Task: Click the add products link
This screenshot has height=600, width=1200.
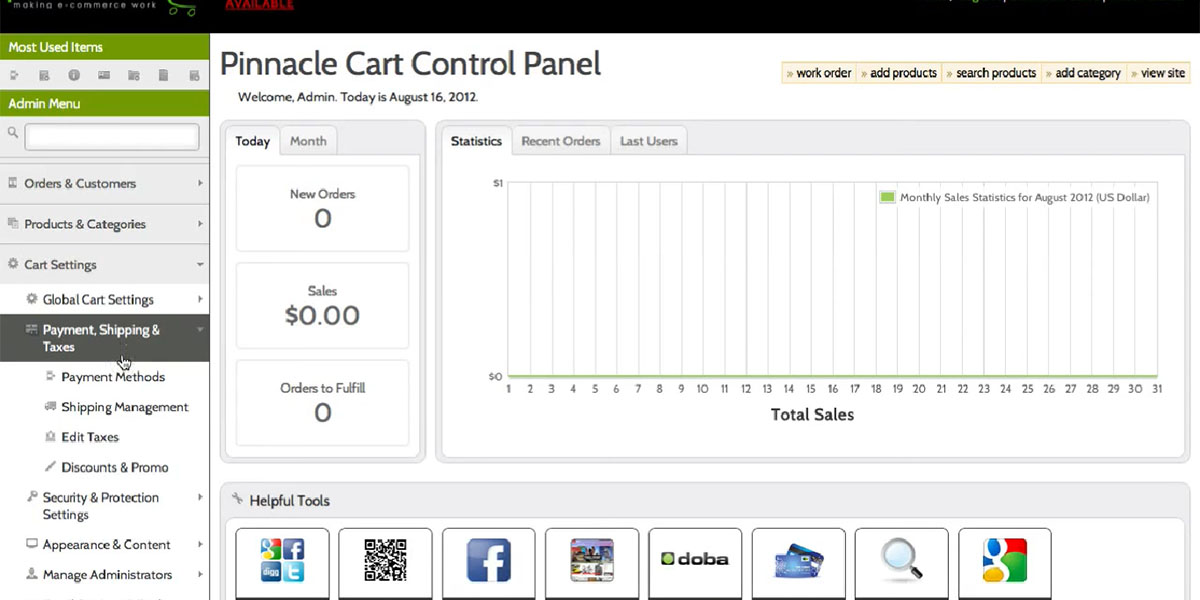Action: (x=902, y=73)
